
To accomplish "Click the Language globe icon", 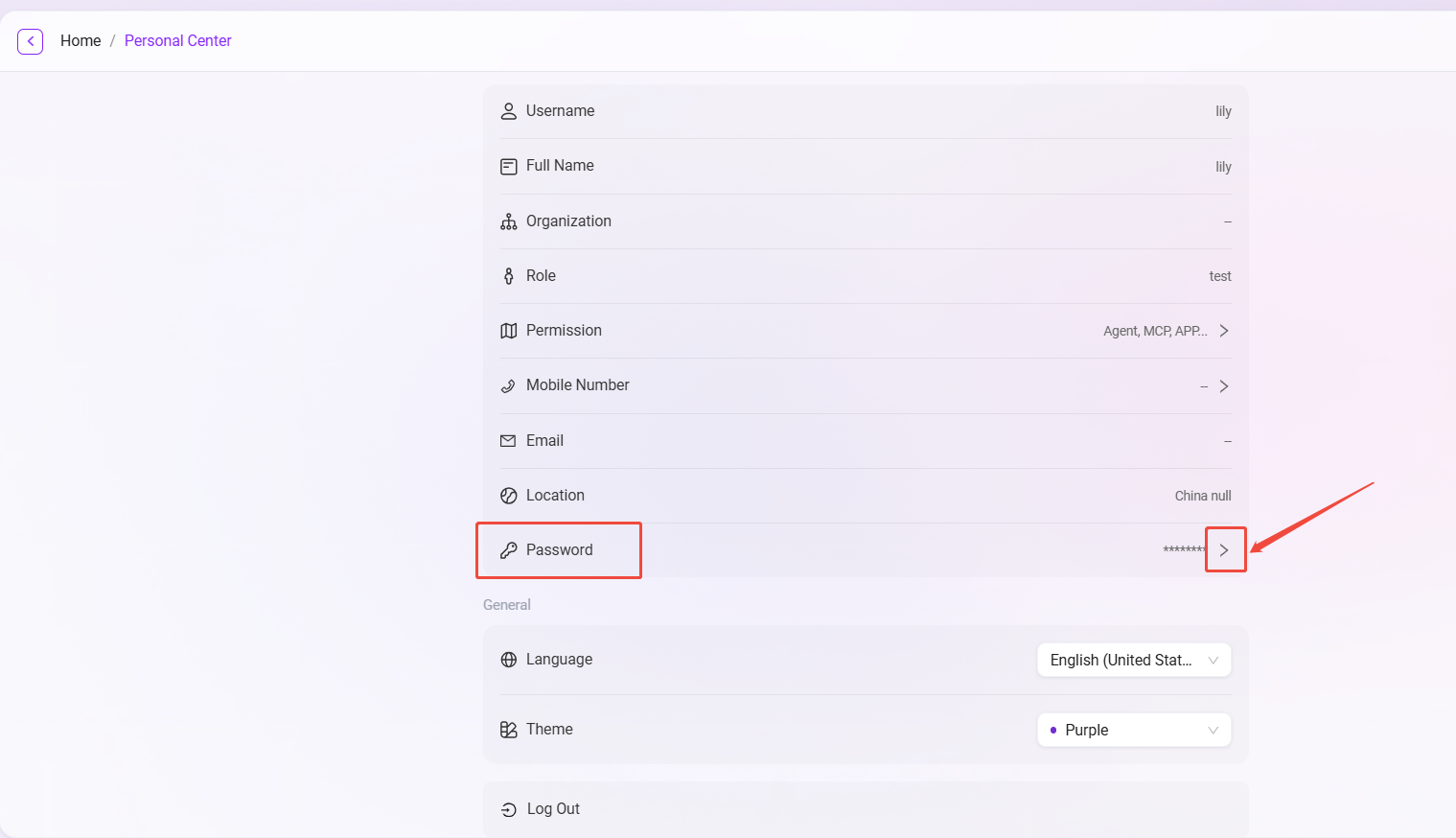I will pos(509,660).
